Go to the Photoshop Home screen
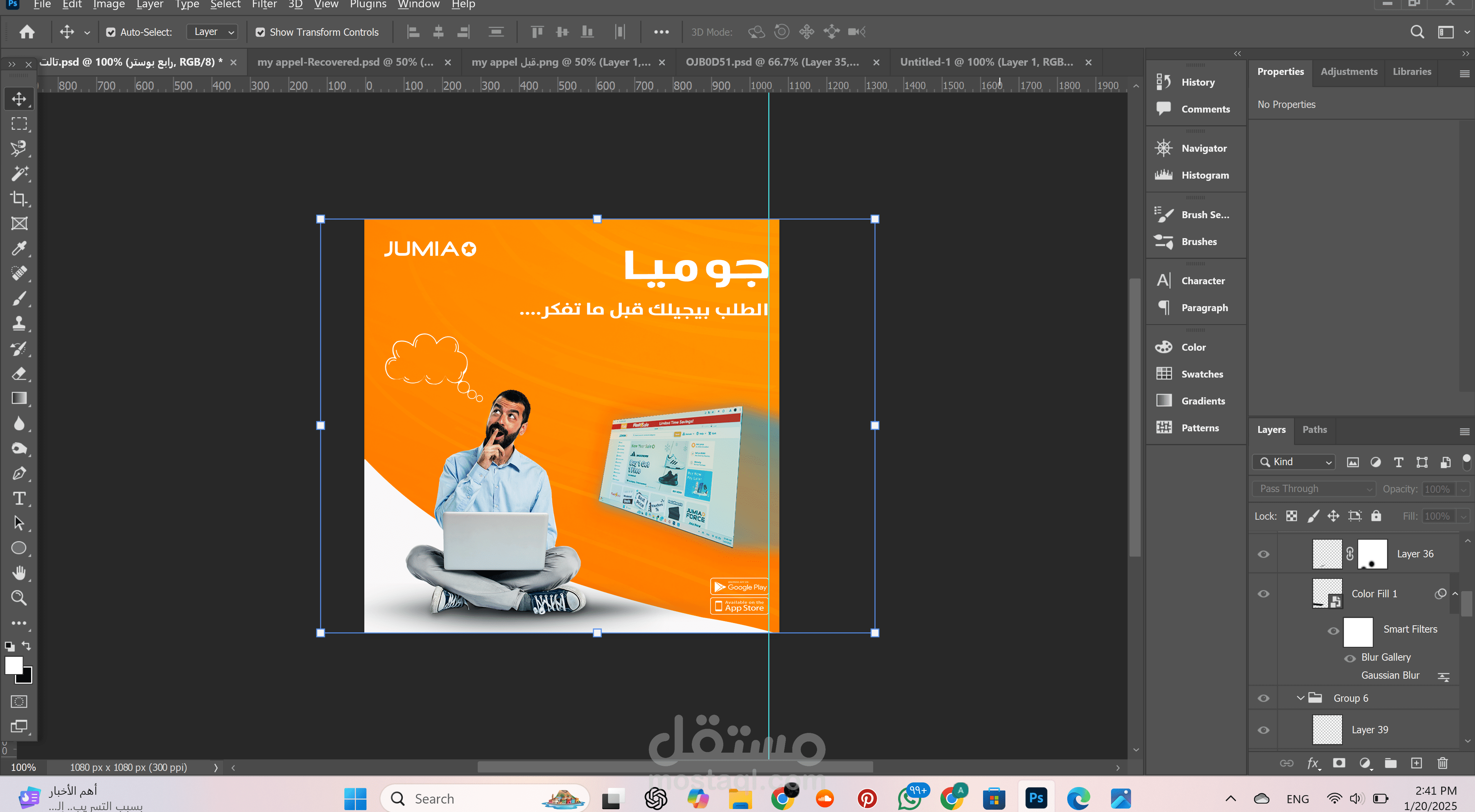The height and width of the screenshot is (812, 1475). (x=27, y=32)
